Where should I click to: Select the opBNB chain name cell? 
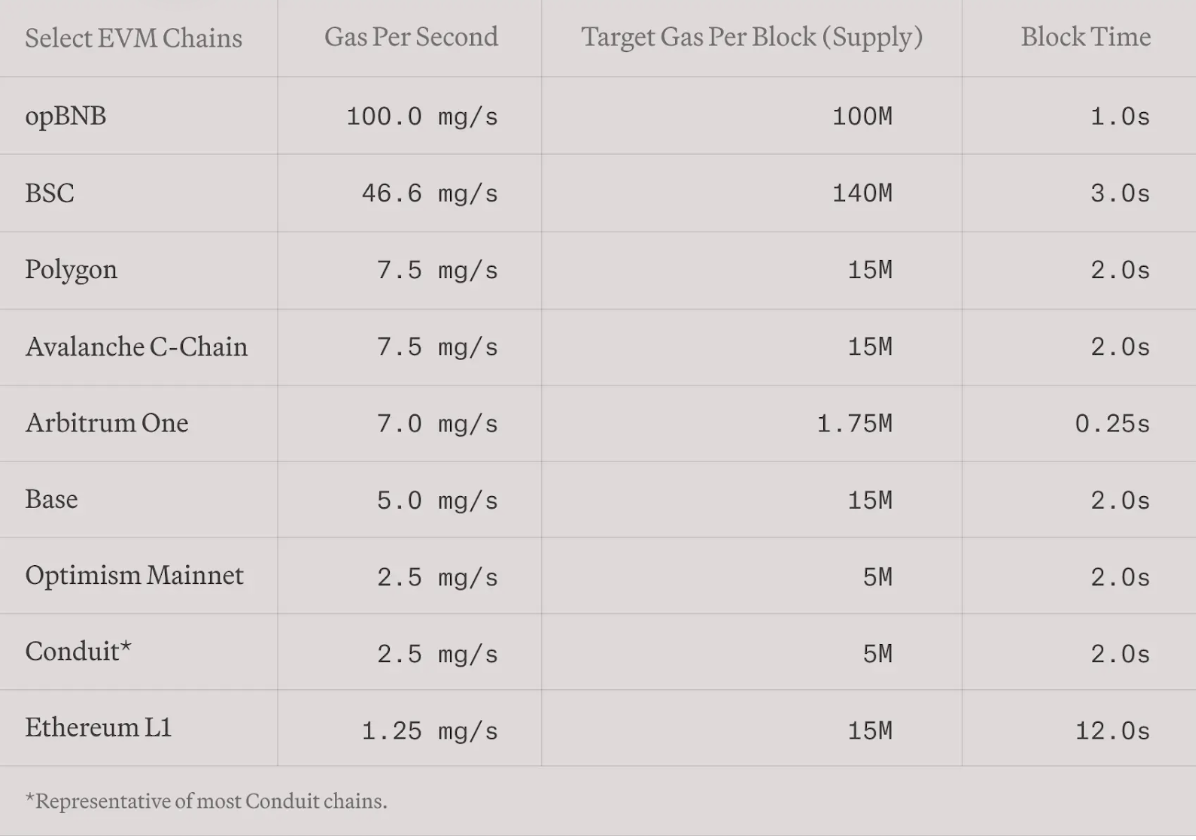(66, 116)
